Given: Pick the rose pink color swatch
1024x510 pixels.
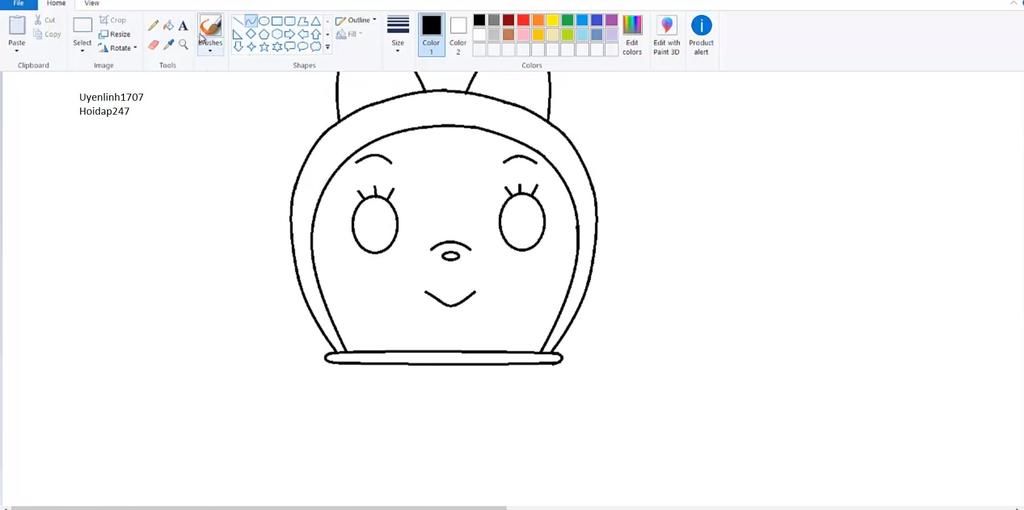Looking at the screenshot, I should tap(523, 35).
